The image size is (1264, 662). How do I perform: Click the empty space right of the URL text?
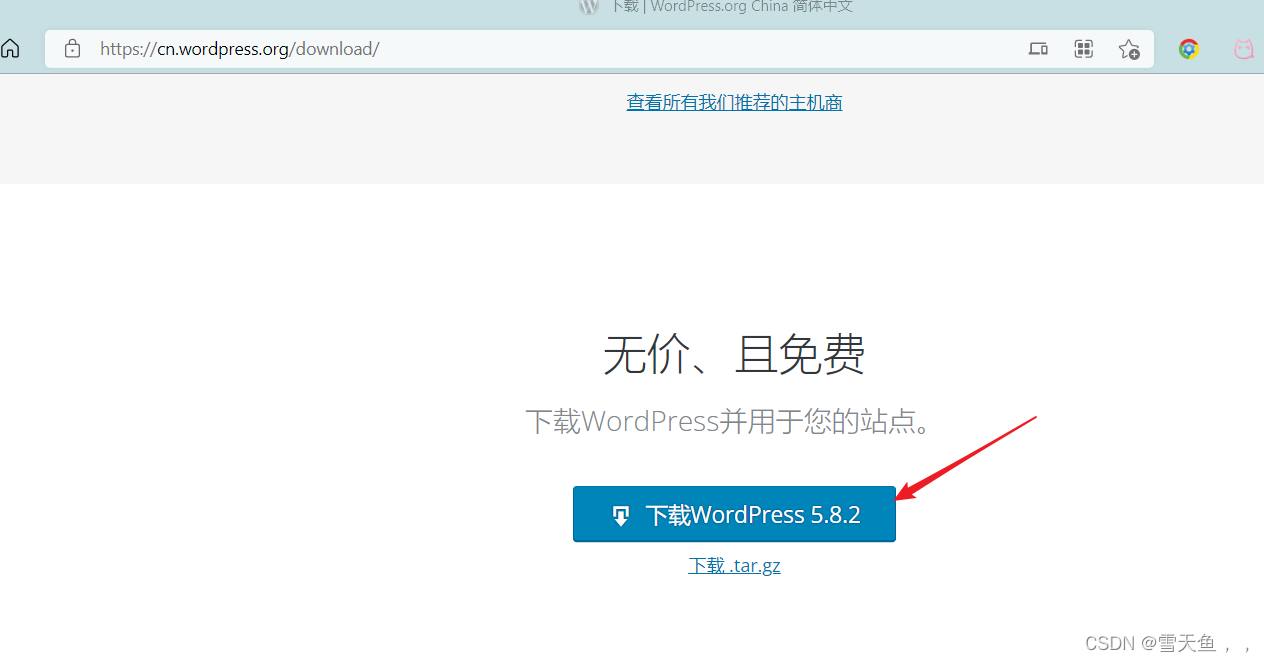click(700, 49)
